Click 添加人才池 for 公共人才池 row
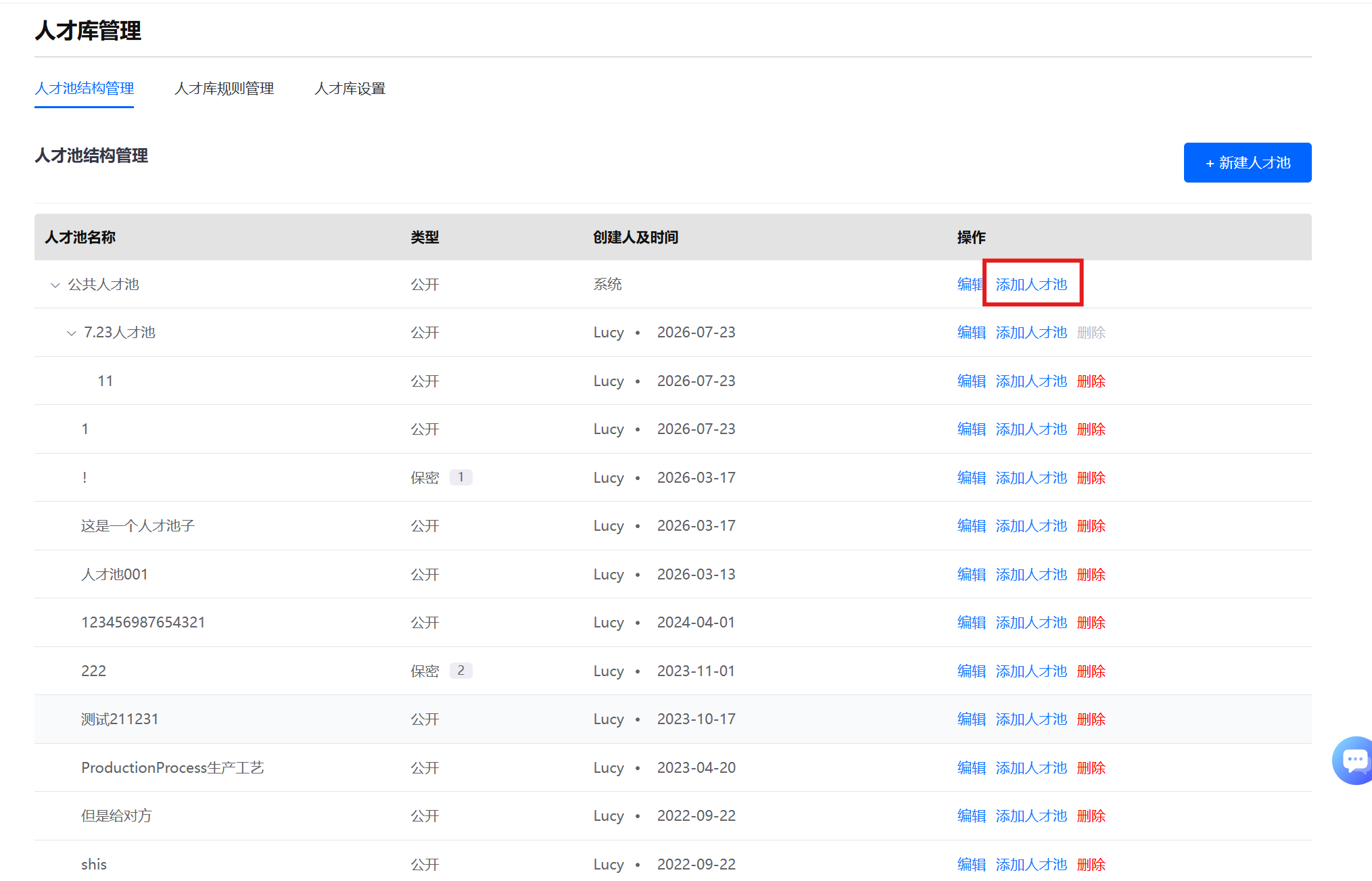Viewport: 1372px width, 881px height. pyautogui.click(x=1031, y=285)
